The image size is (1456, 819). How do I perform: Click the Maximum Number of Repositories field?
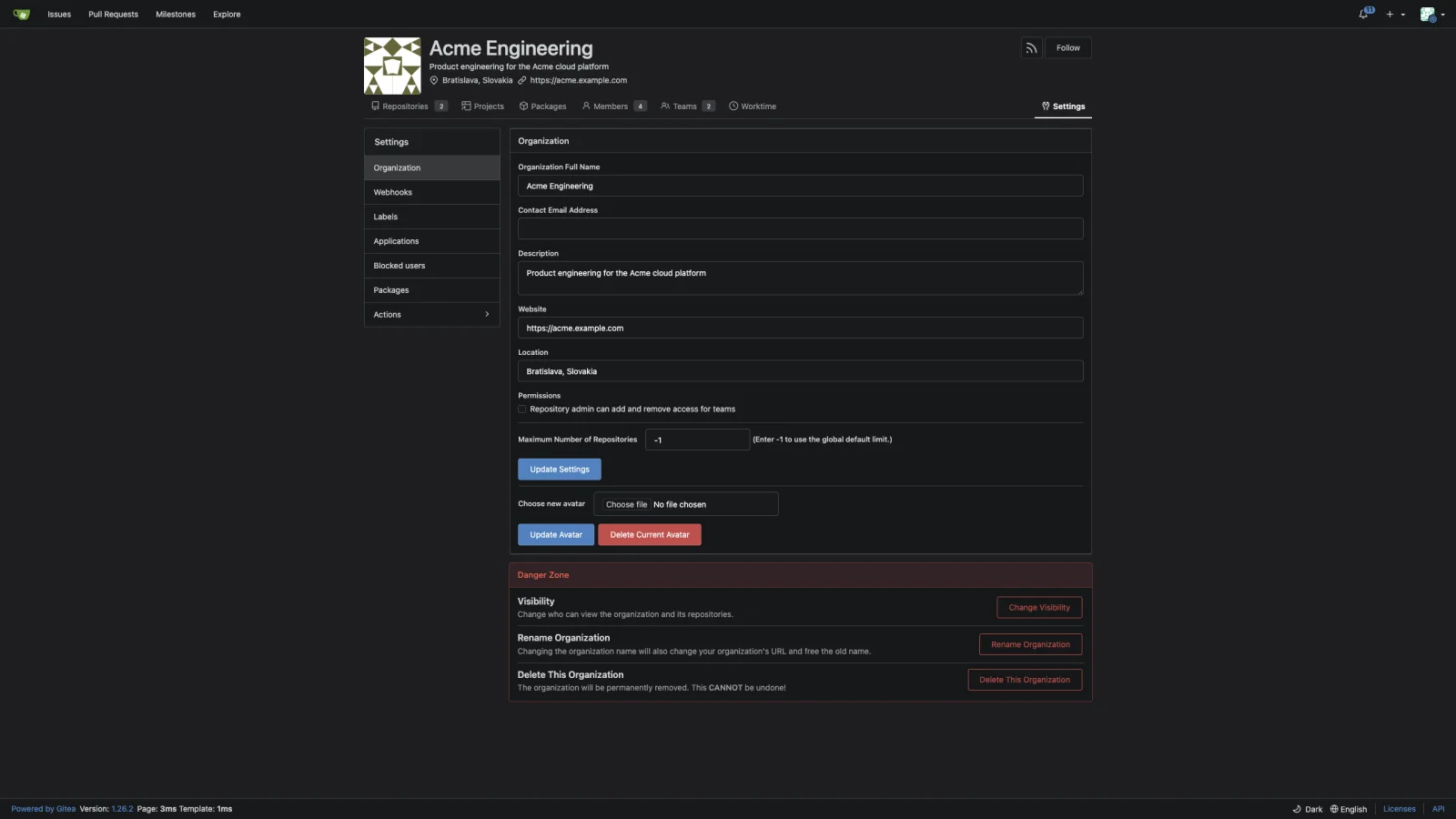click(698, 440)
